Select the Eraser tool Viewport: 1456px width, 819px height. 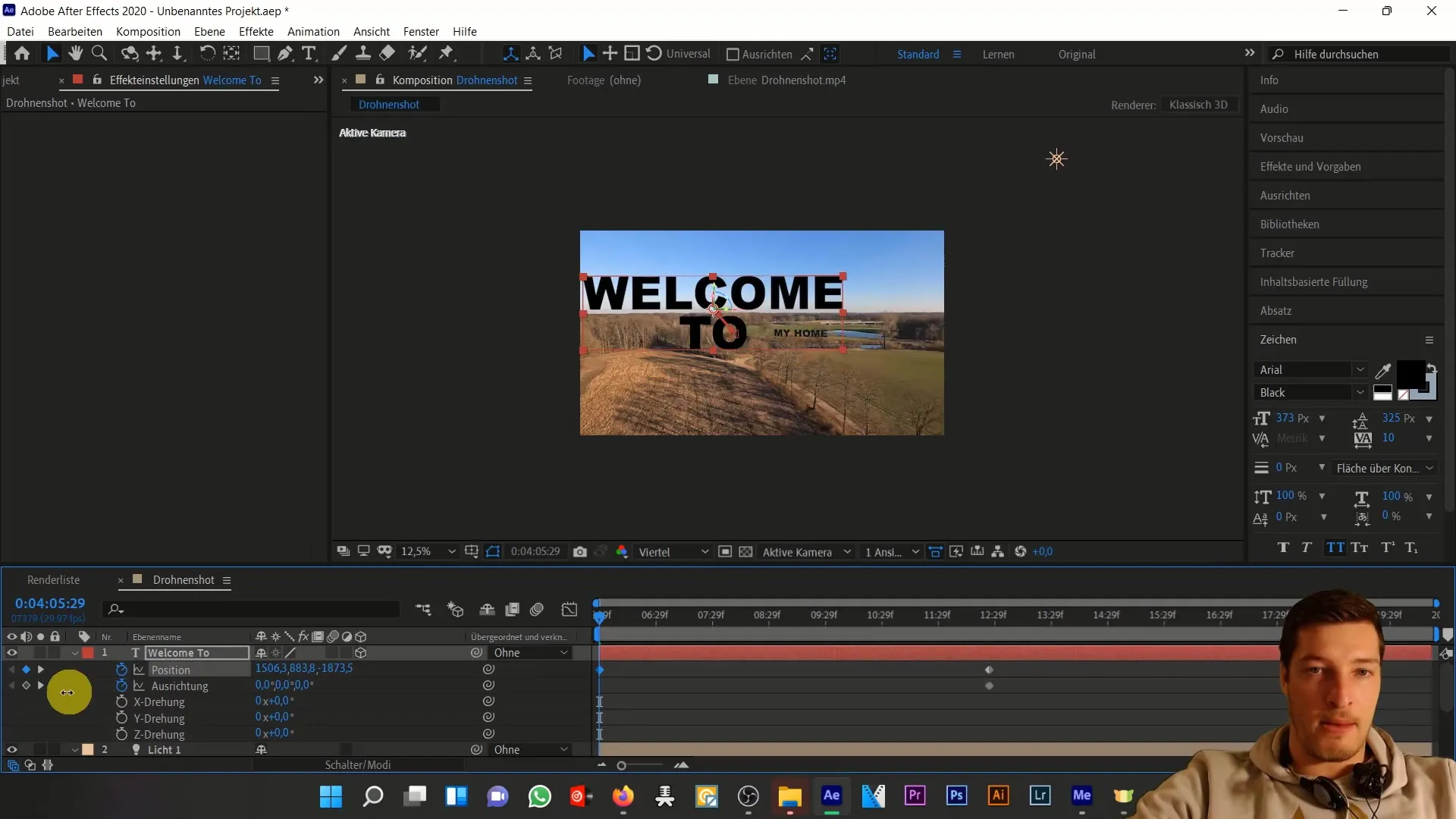tap(388, 54)
